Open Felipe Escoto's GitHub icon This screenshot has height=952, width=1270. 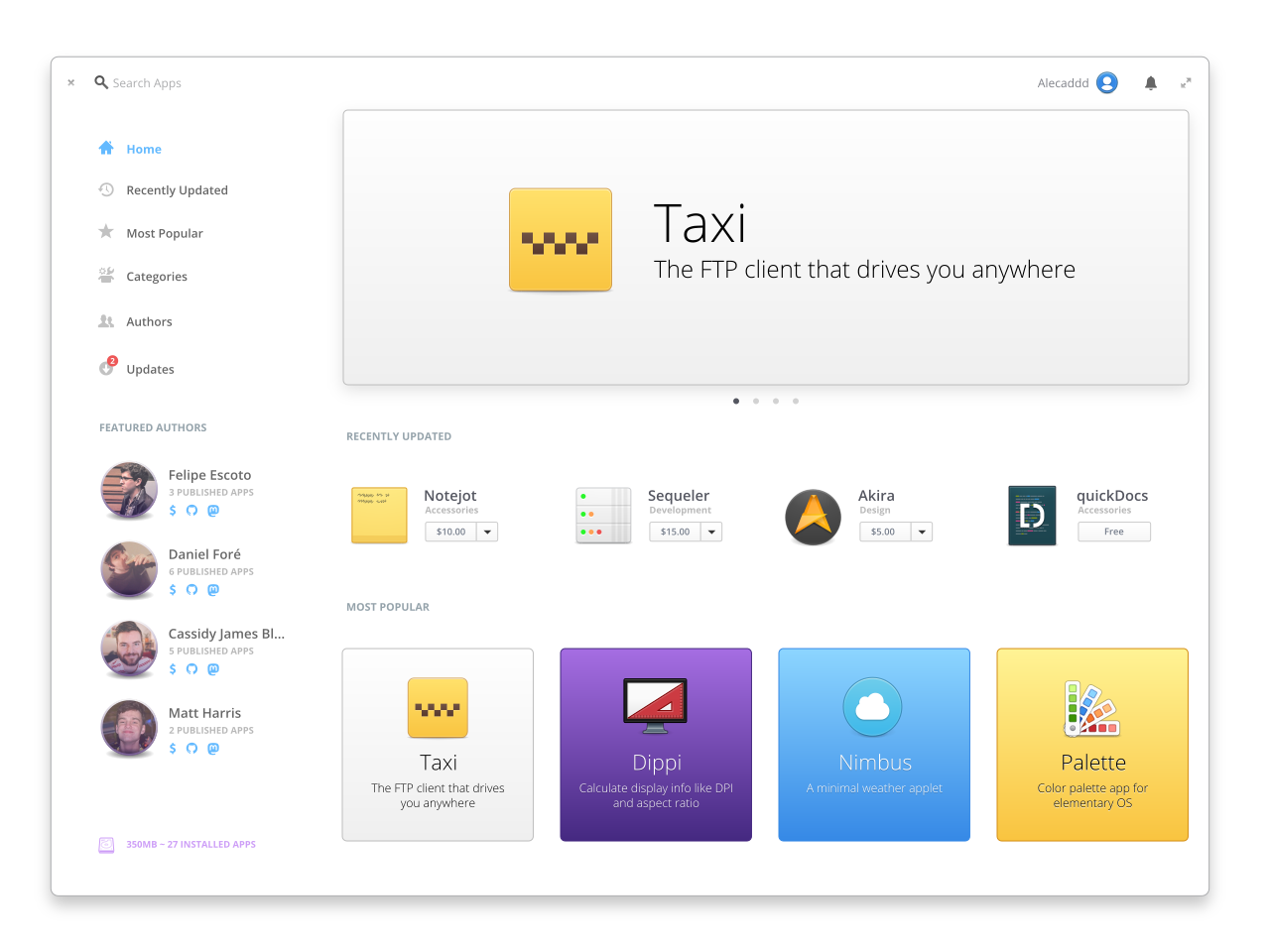[192, 511]
